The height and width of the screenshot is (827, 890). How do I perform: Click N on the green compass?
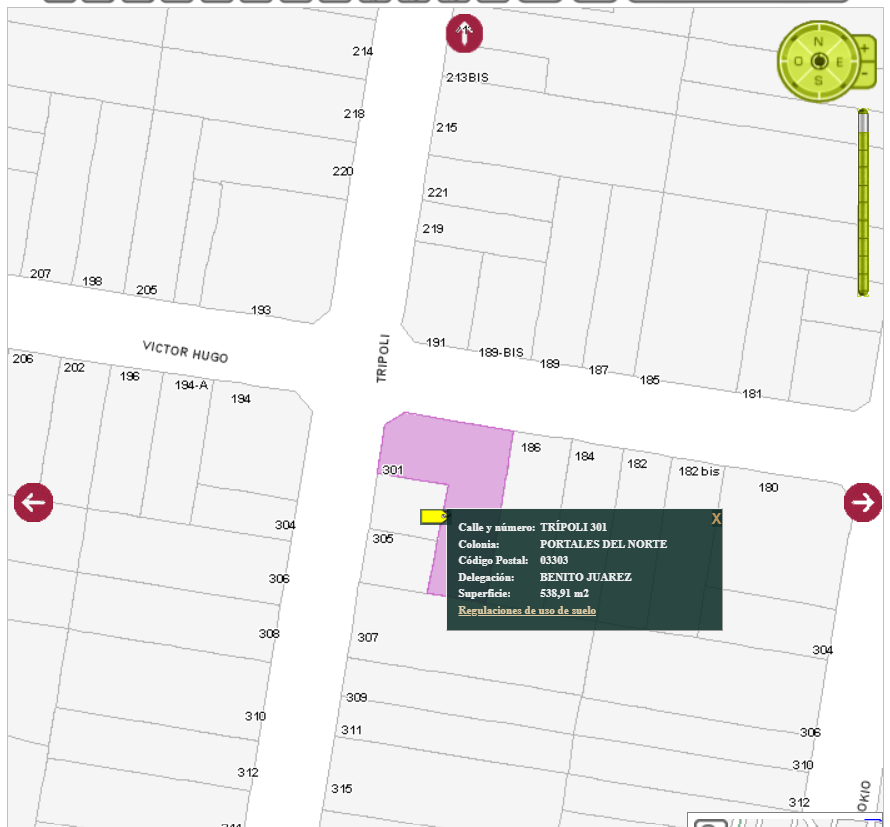pyautogui.click(x=818, y=42)
